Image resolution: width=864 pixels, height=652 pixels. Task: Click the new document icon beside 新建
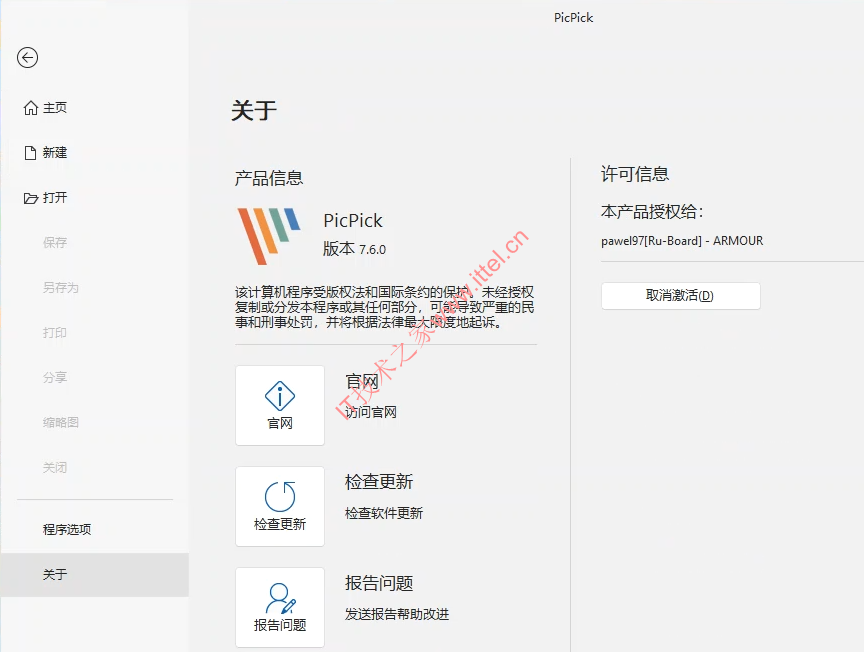tap(31, 153)
